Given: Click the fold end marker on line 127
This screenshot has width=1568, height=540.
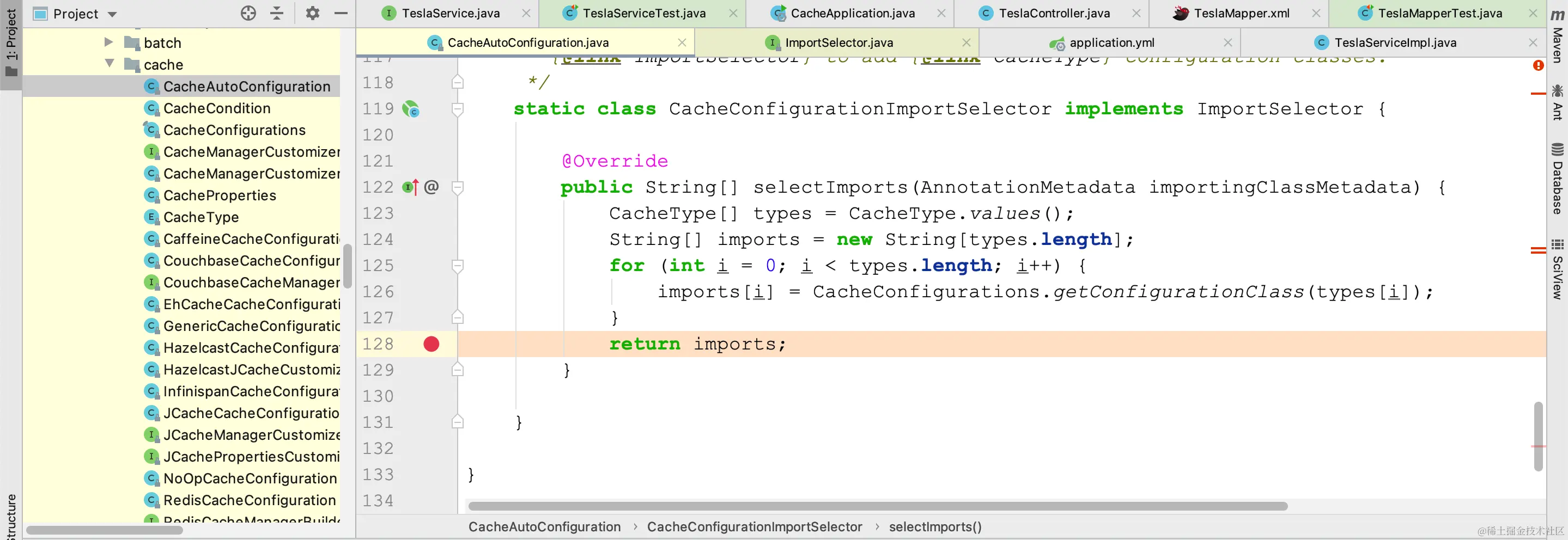Looking at the screenshot, I should (458, 317).
